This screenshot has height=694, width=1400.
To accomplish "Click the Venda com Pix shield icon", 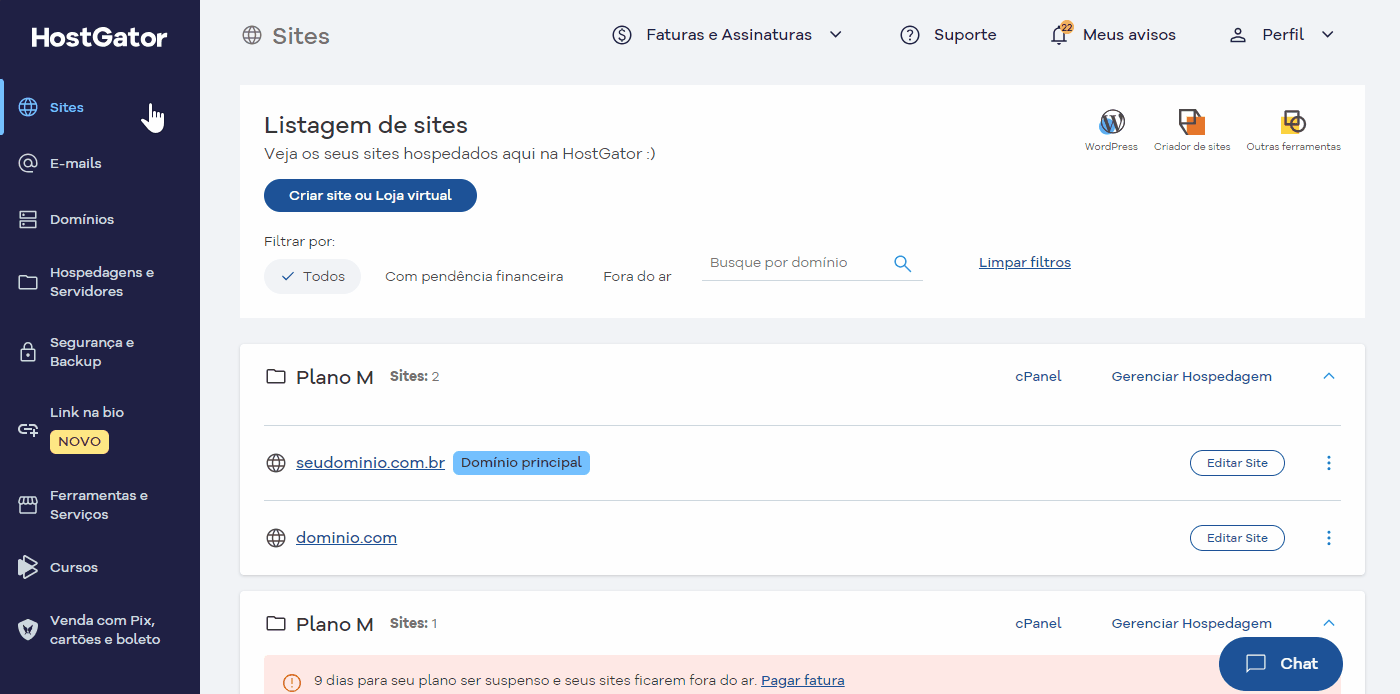I will pyautogui.click(x=28, y=630).
